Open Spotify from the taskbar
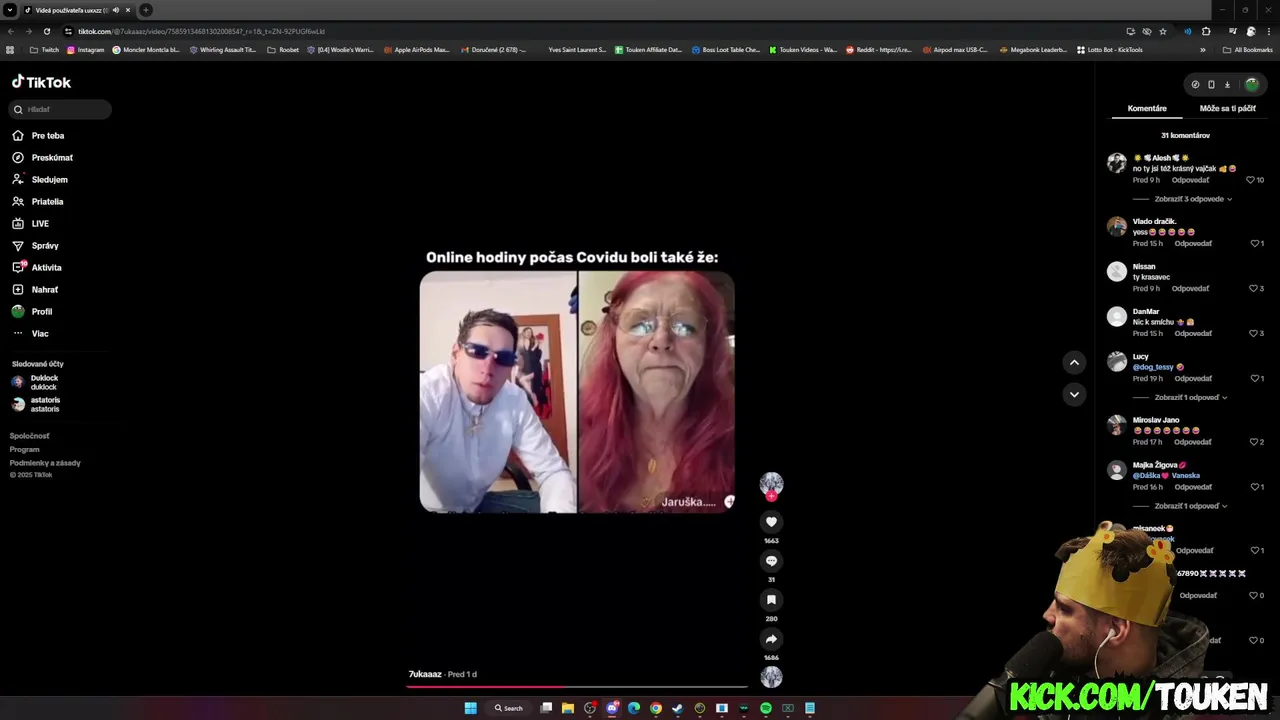 pos(766,708)
